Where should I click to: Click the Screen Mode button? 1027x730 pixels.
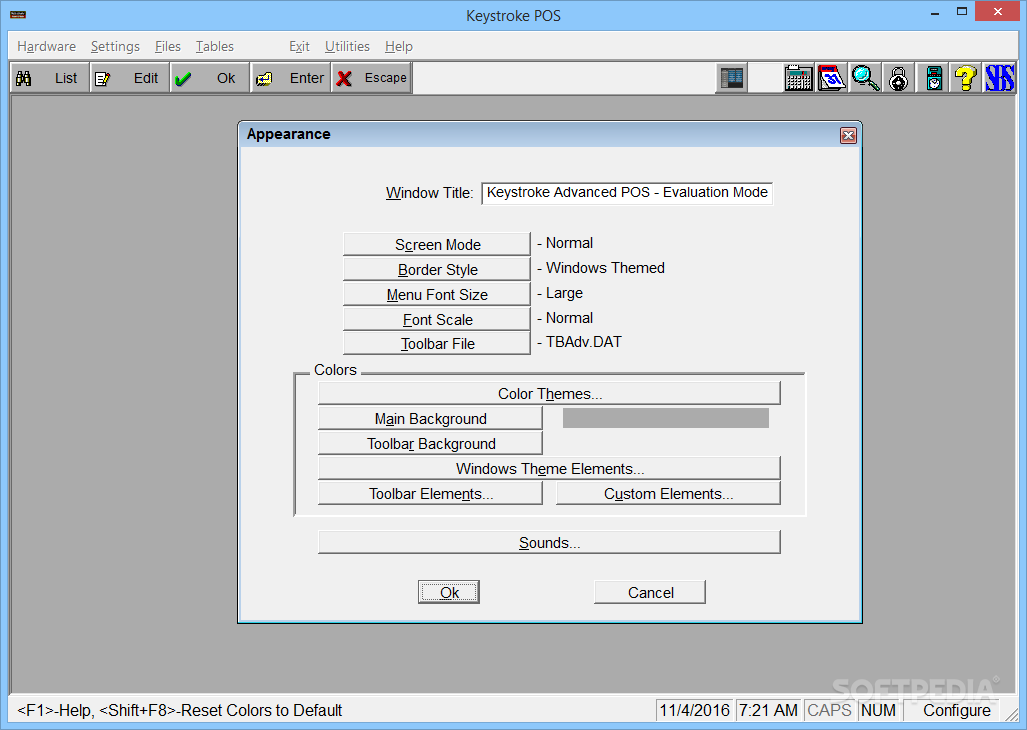click(437, 244)
